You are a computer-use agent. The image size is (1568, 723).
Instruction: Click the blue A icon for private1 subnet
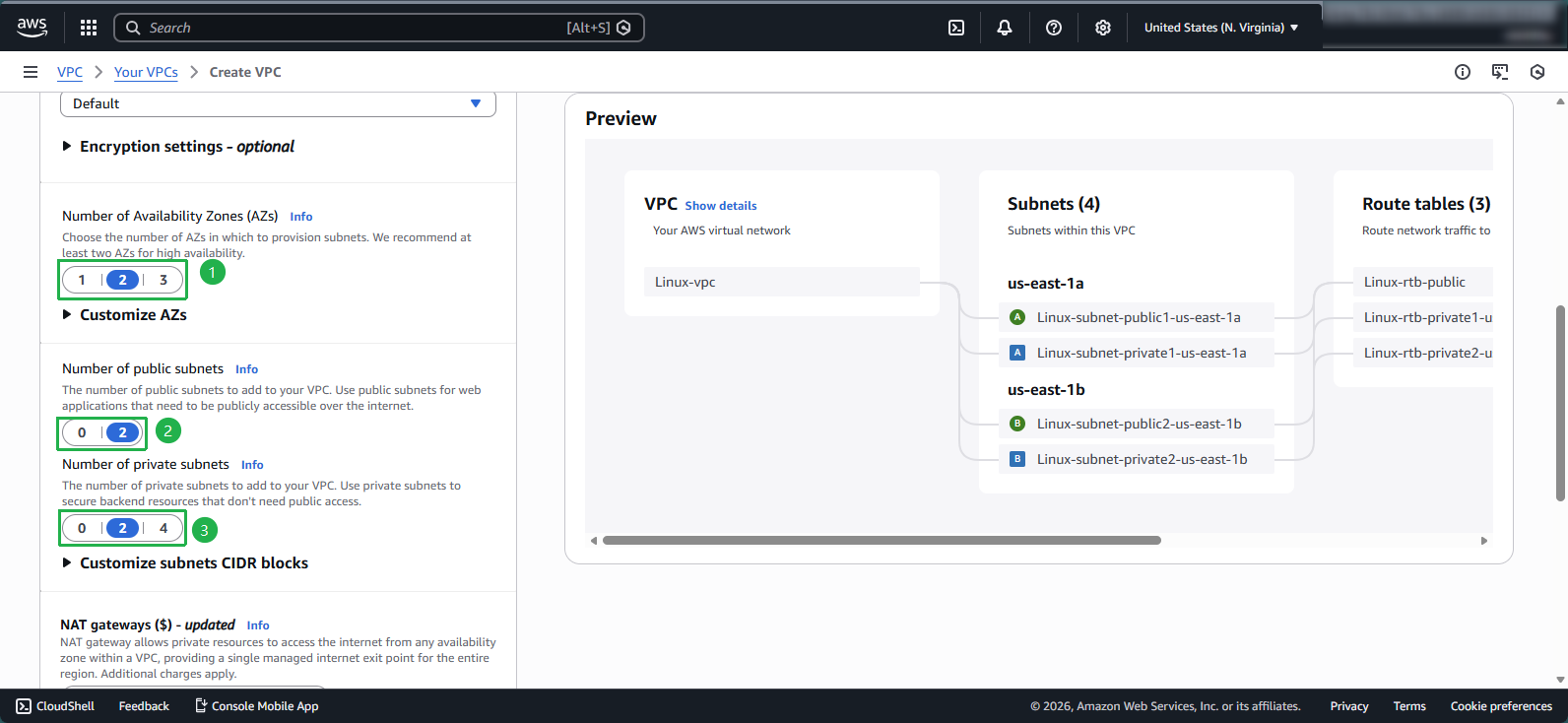point(1018,353)
